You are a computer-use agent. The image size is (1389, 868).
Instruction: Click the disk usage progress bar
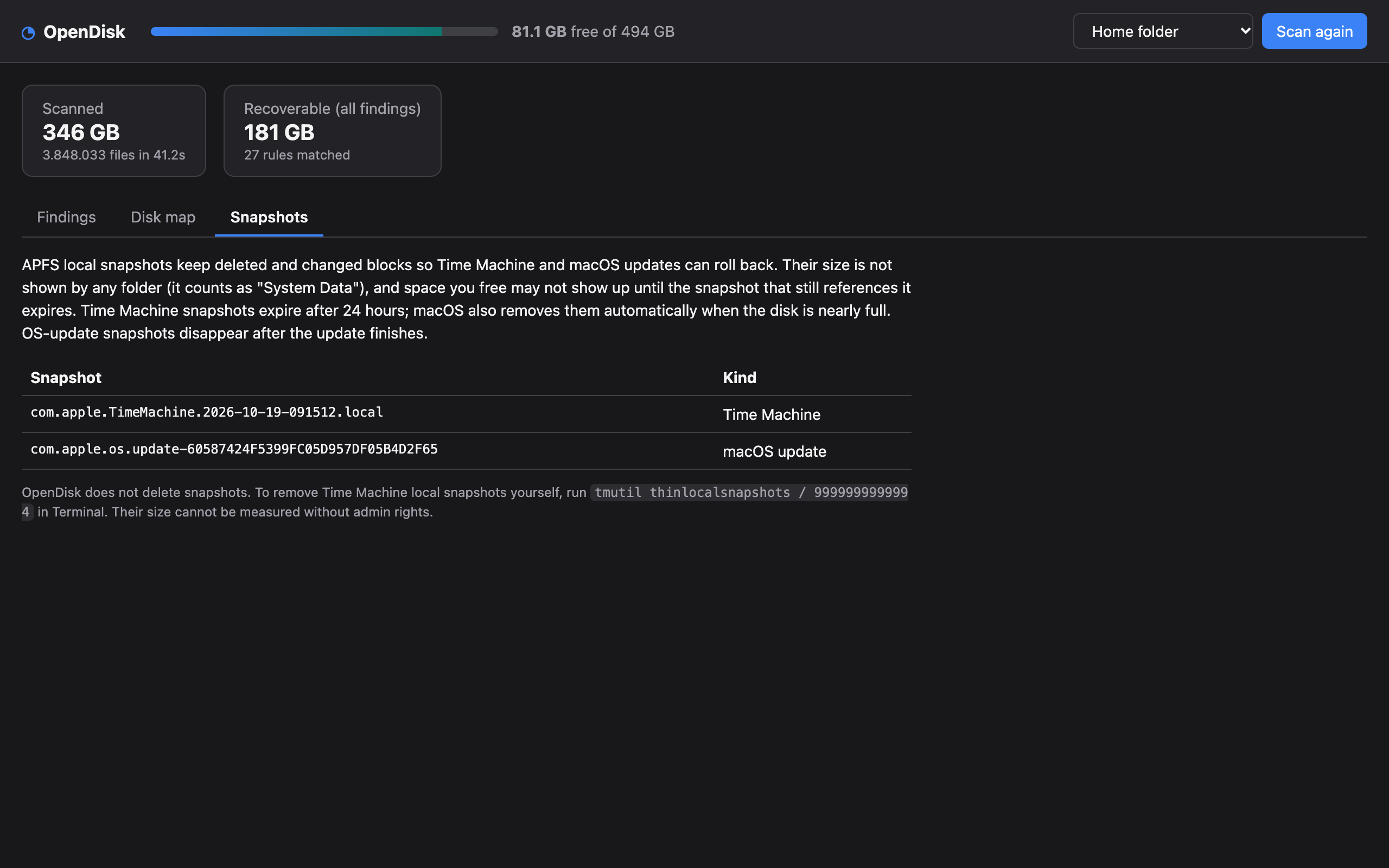(x=324, y=31)
